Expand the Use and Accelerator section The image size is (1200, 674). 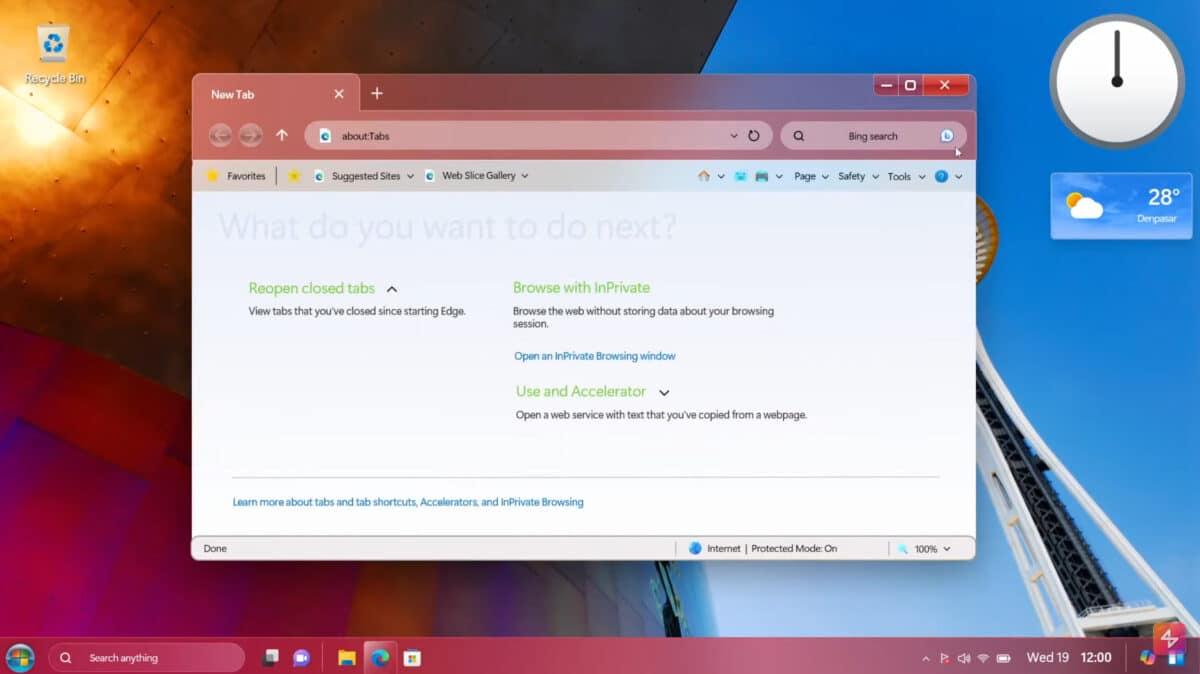point(664,391)
